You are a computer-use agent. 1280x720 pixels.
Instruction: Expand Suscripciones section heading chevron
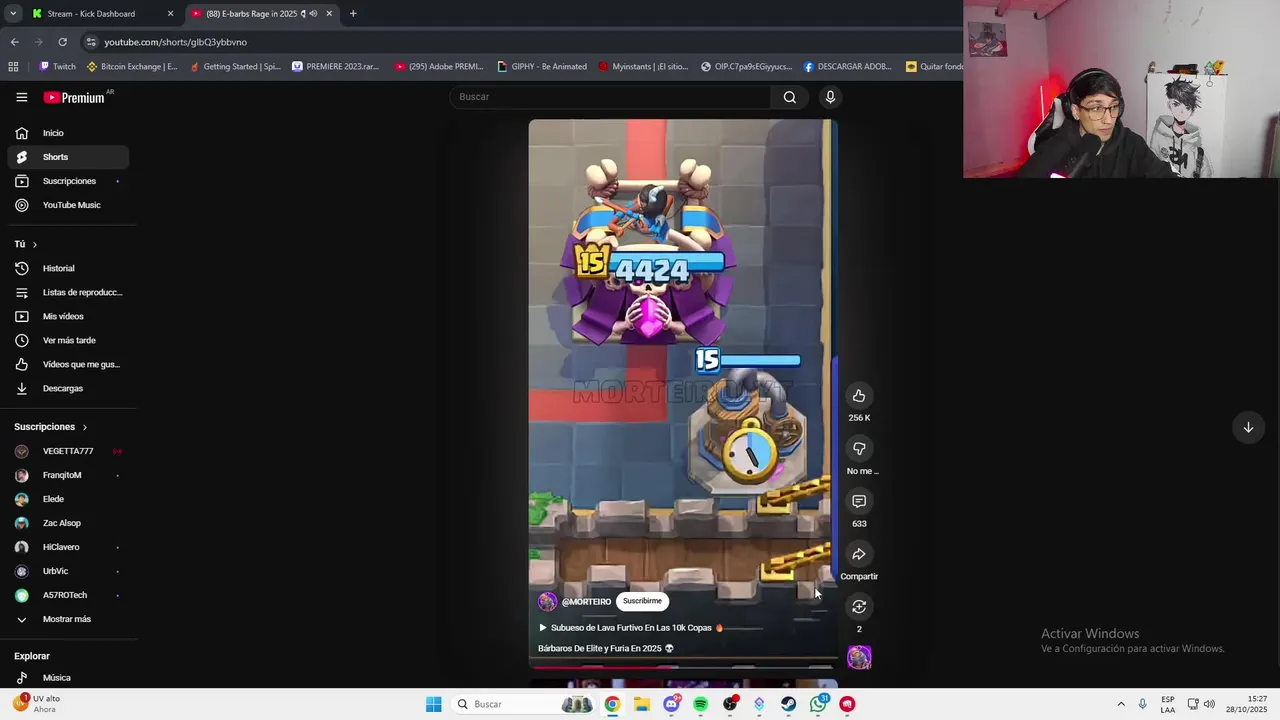[84, 427]
